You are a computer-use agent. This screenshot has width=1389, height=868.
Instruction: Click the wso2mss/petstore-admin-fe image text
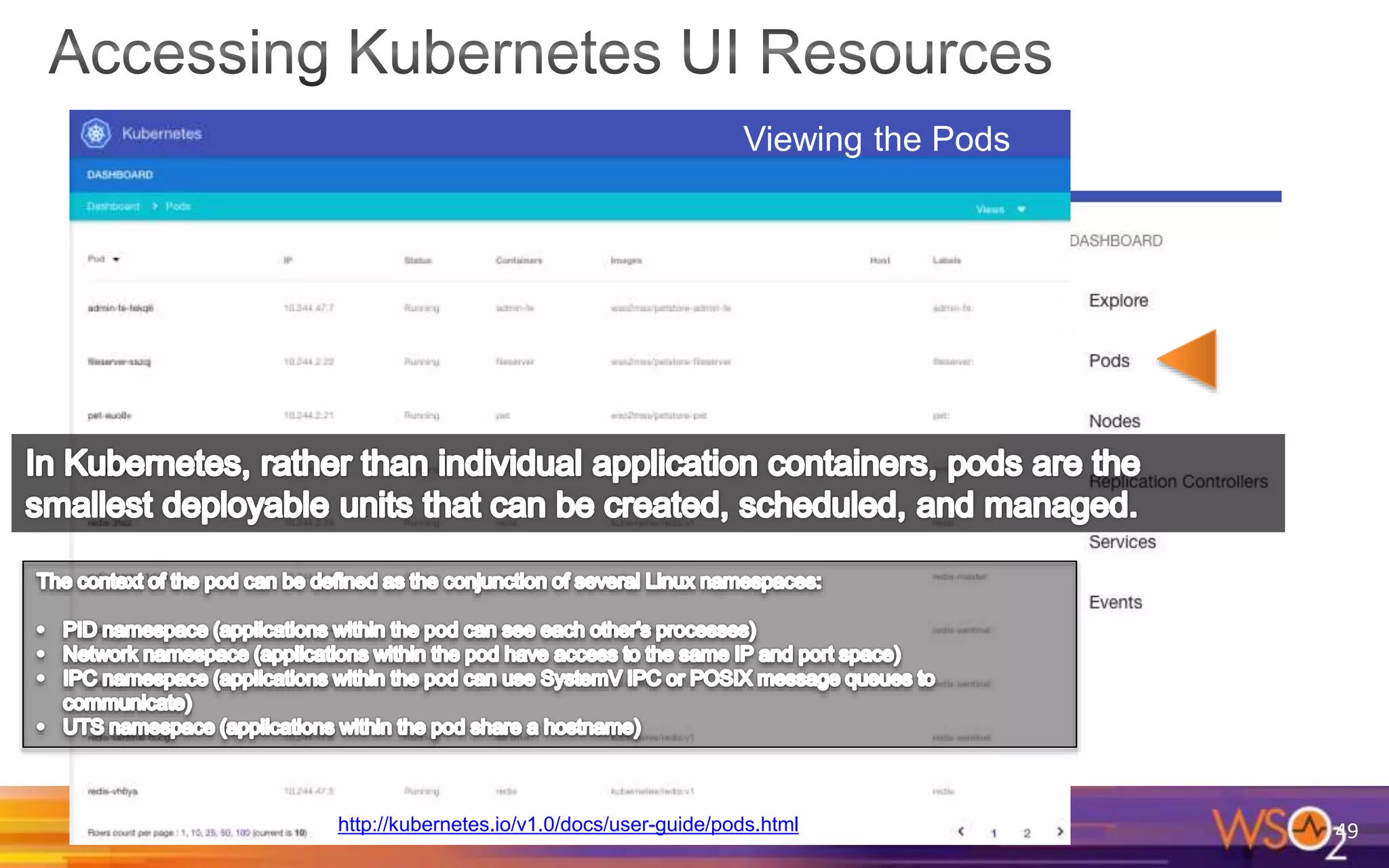671,308
